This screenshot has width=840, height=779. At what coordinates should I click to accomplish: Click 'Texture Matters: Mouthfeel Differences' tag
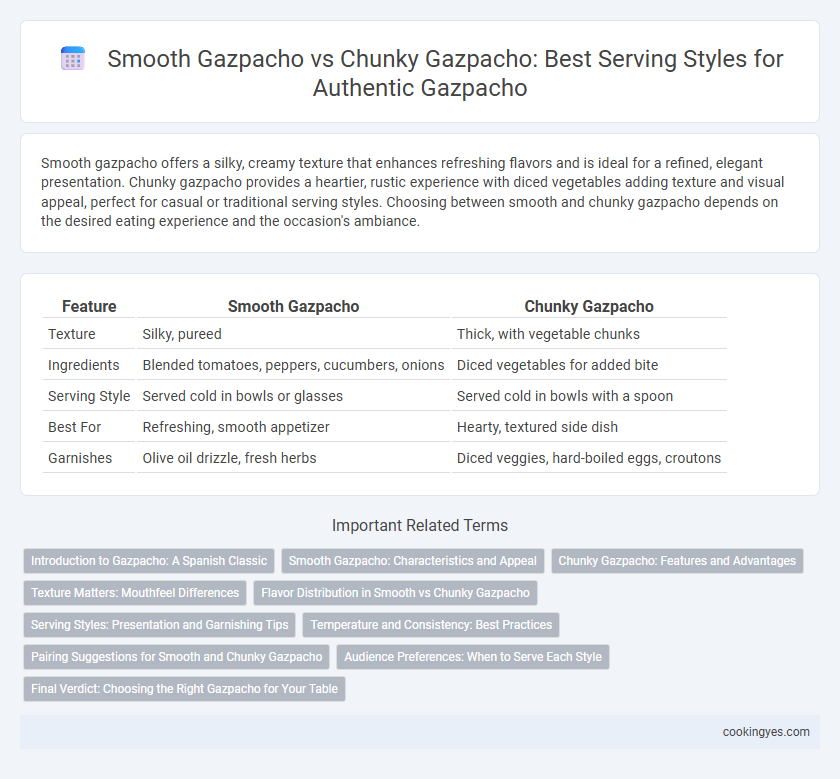coord(135,593)
